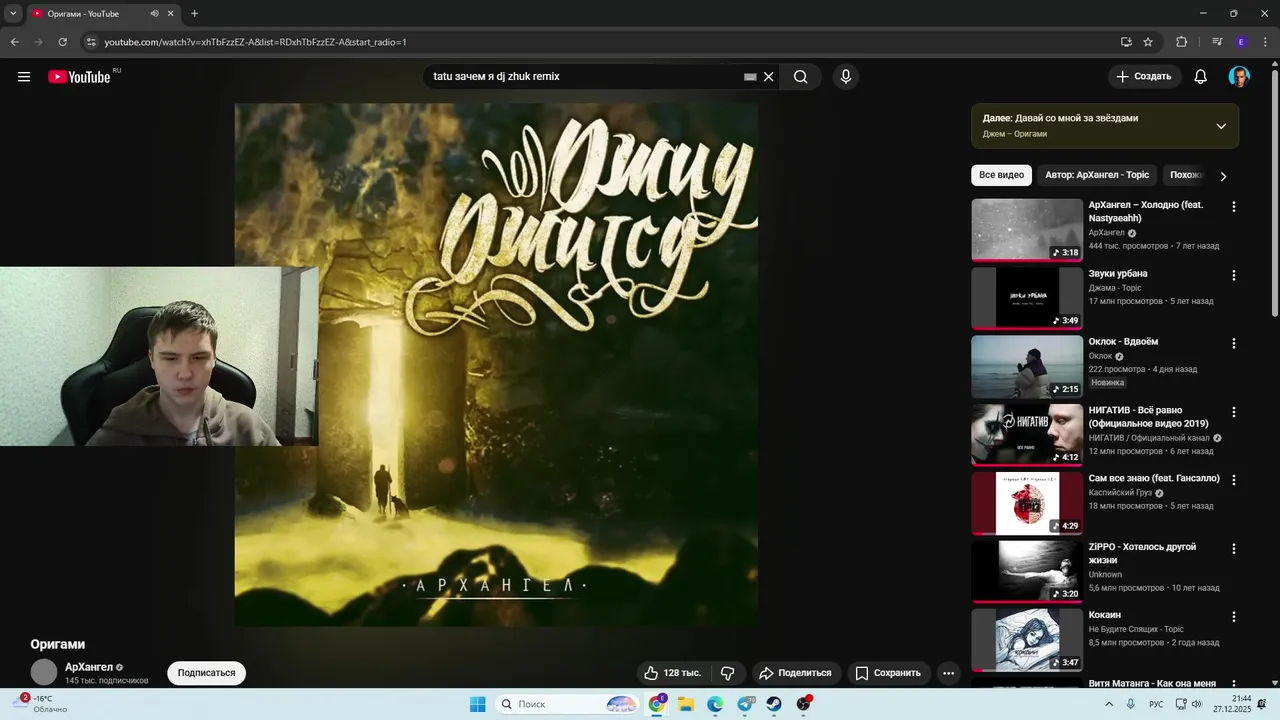Image resolution: width=1280 pixels, height=720 pixels.
Task: Open options for Оклок - Вдвоём video
Action: click(1233, 343)
